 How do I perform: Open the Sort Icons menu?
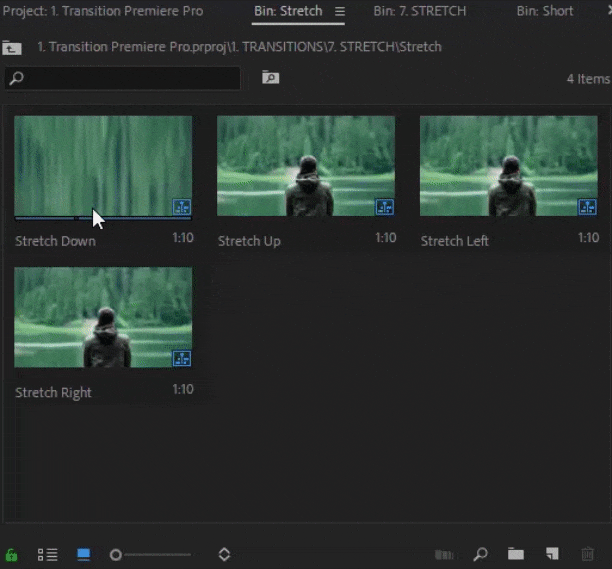point(224,554)
